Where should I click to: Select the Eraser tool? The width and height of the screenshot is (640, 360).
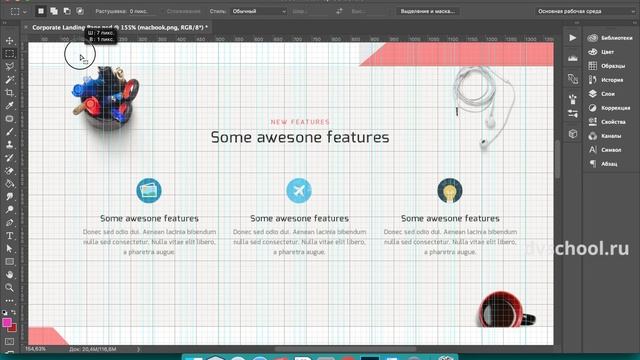pos(9,171)
